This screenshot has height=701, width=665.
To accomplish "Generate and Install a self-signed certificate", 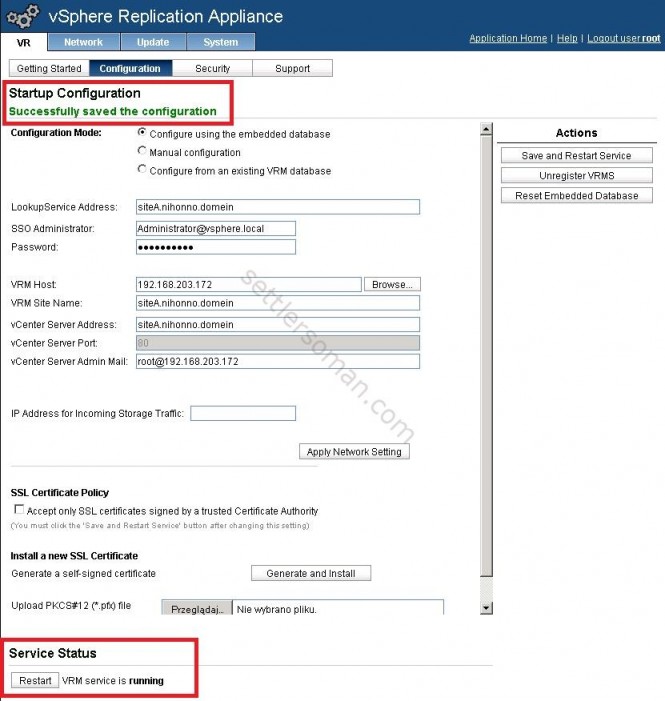I will pyautogui.click(x=310, y=574).
